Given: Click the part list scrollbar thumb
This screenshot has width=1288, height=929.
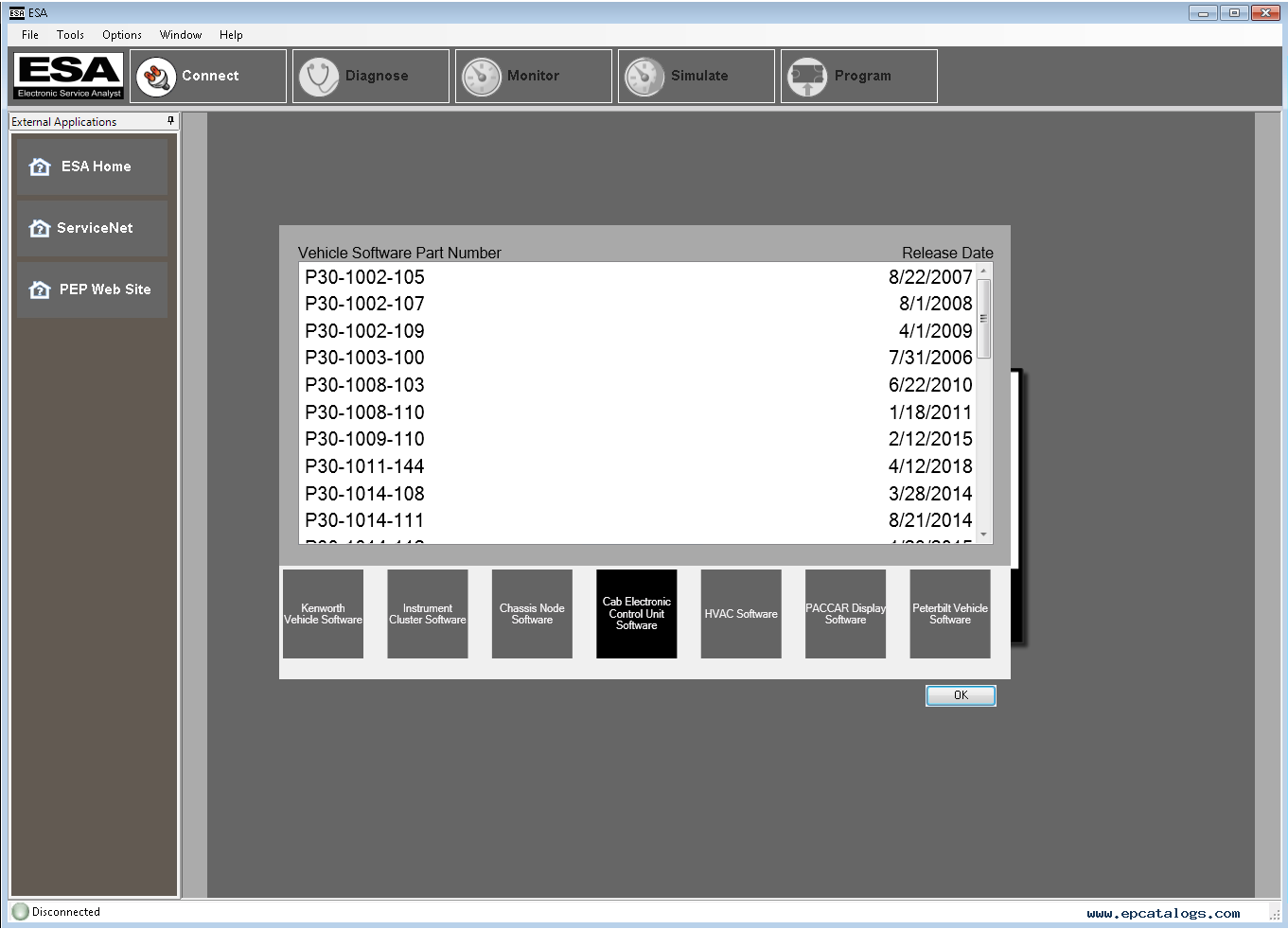Looking at the screenshot, I should [984, 319].
